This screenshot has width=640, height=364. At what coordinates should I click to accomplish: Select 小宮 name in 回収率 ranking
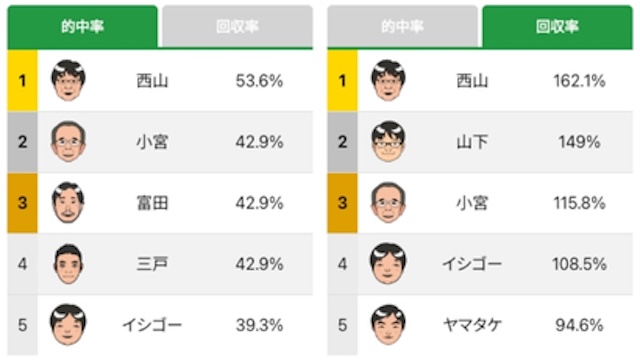[x=472, y=203]
